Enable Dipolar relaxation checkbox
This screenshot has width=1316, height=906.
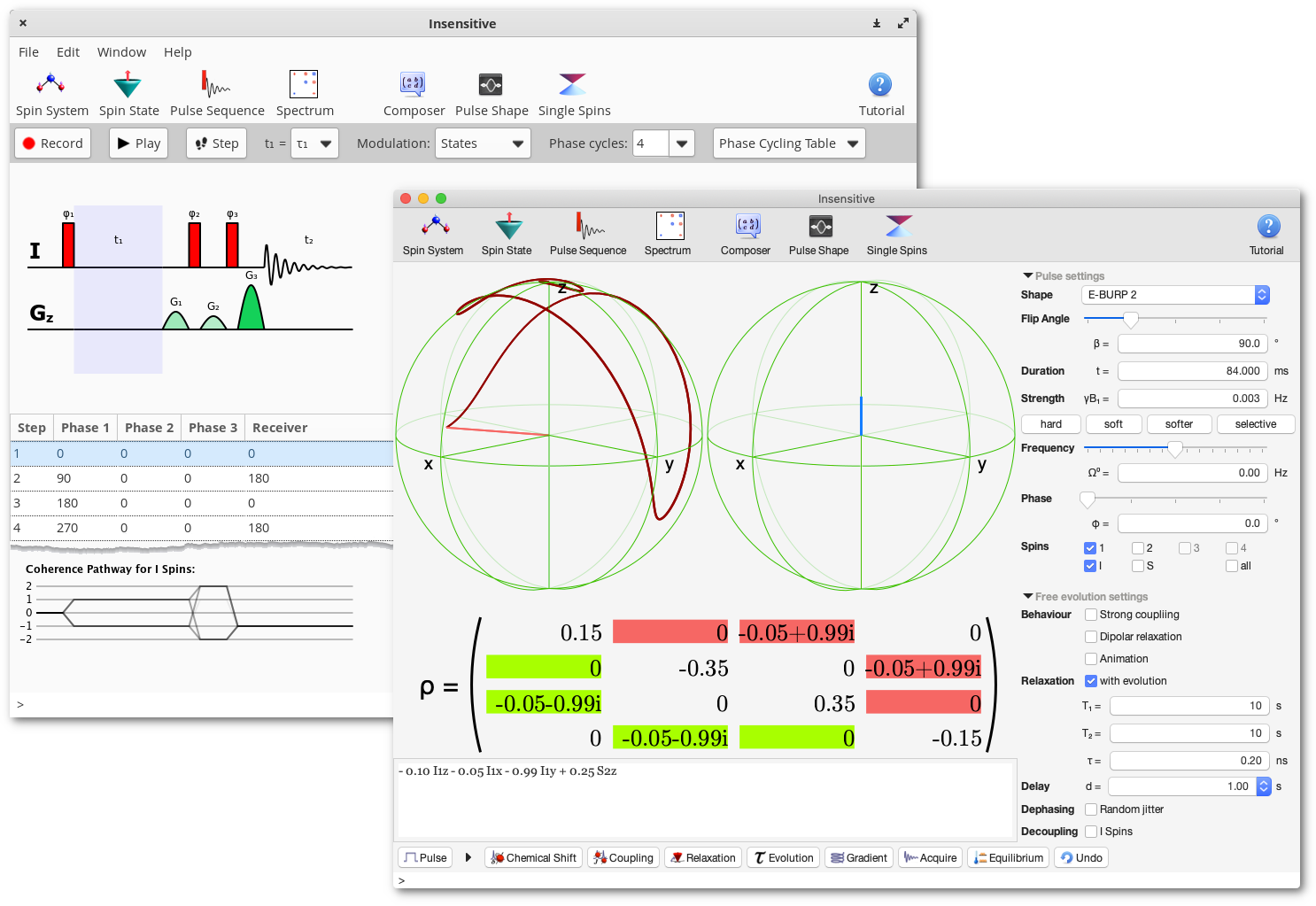pos(1091,637)
